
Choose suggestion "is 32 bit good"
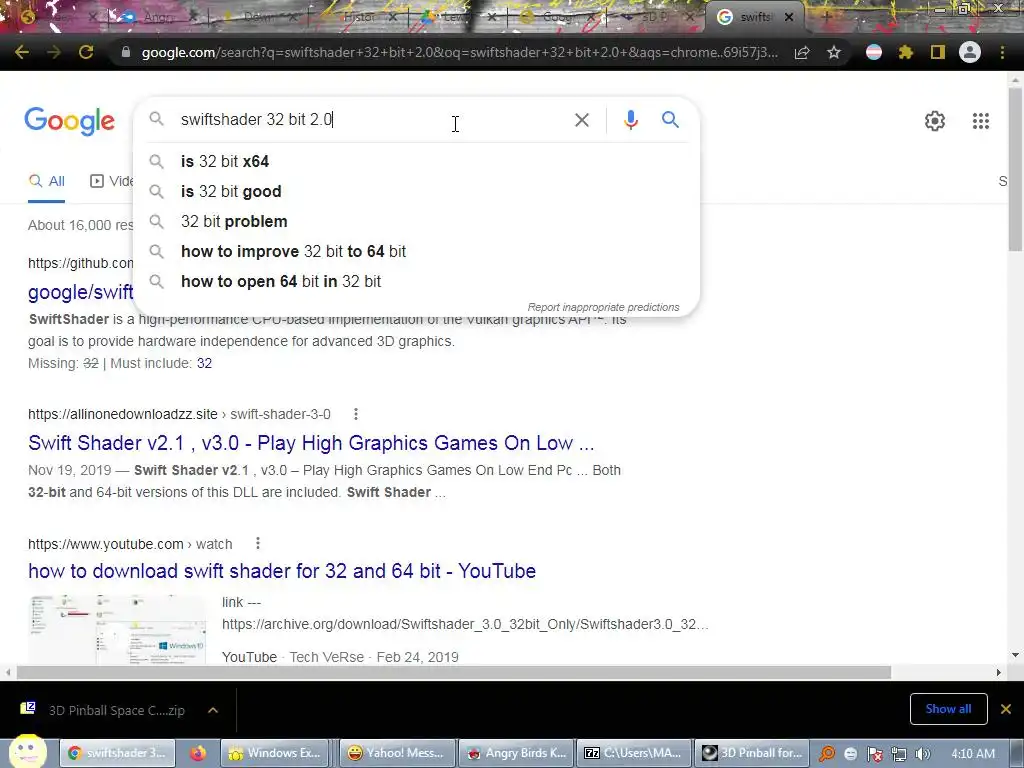[416, 191]
